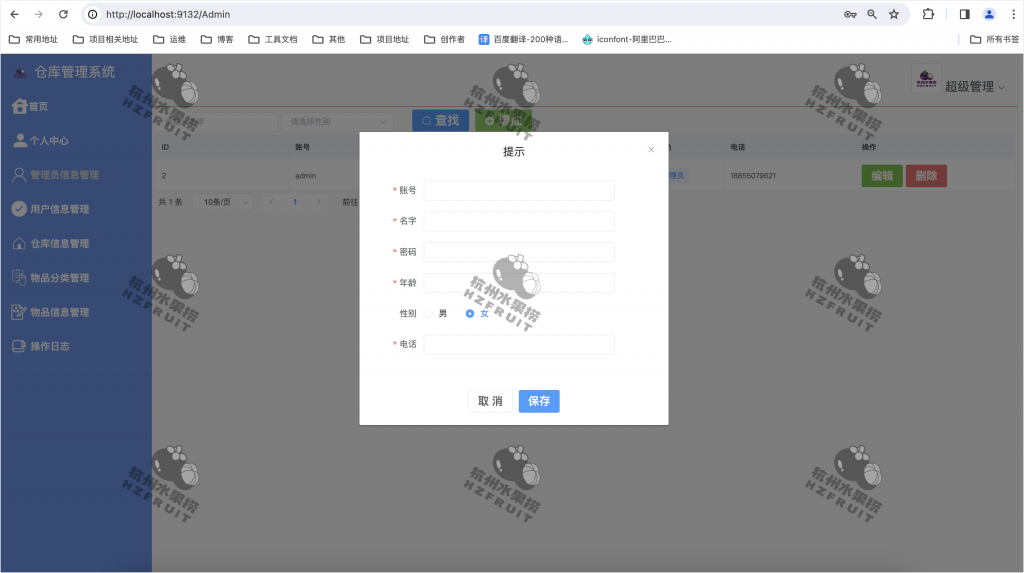Viewport: 1024px width, 573px height.
Task: Go to 首页 in the sidebar
Action: [x=30, y=106]
